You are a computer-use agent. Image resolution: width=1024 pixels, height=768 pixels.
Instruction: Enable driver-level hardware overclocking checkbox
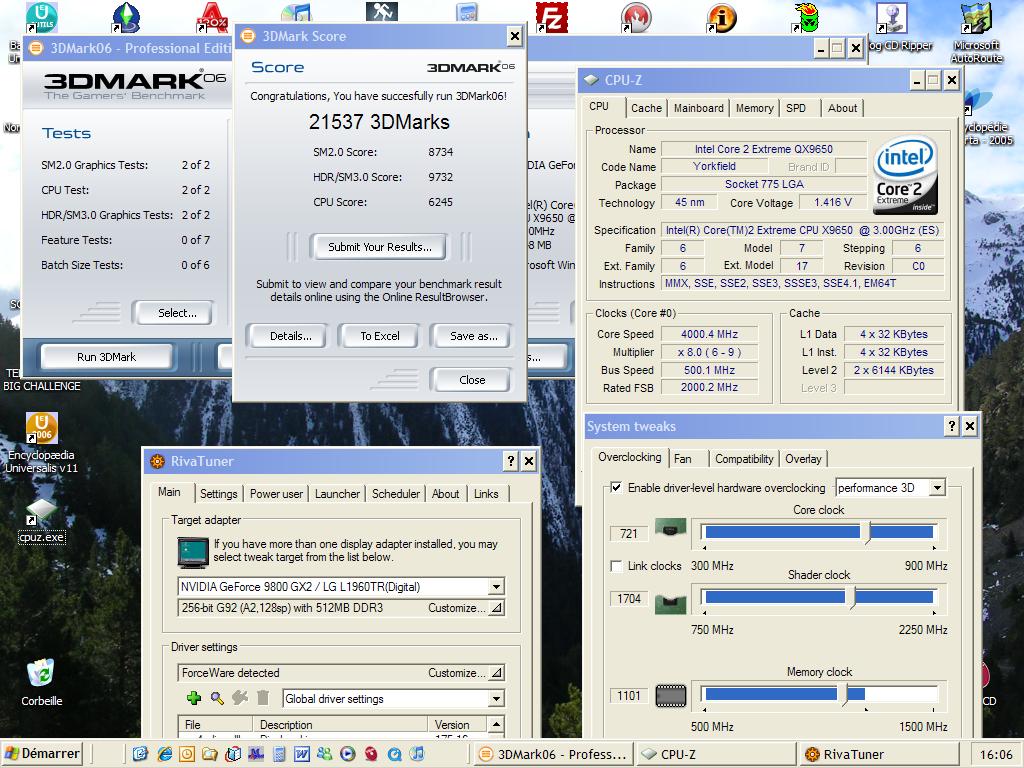pyautogui.click(x=615, y=487)
